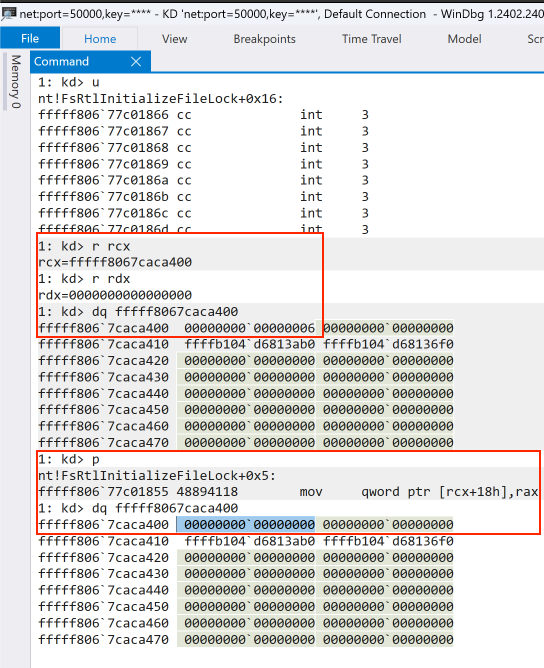Click the WinDbg app icon in title bar

coord(8,14)
